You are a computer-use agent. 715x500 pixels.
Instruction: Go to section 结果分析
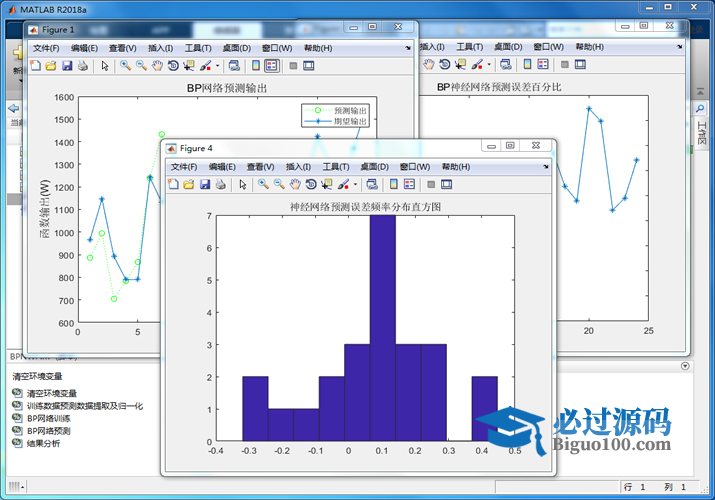click(x=43, y=443)
